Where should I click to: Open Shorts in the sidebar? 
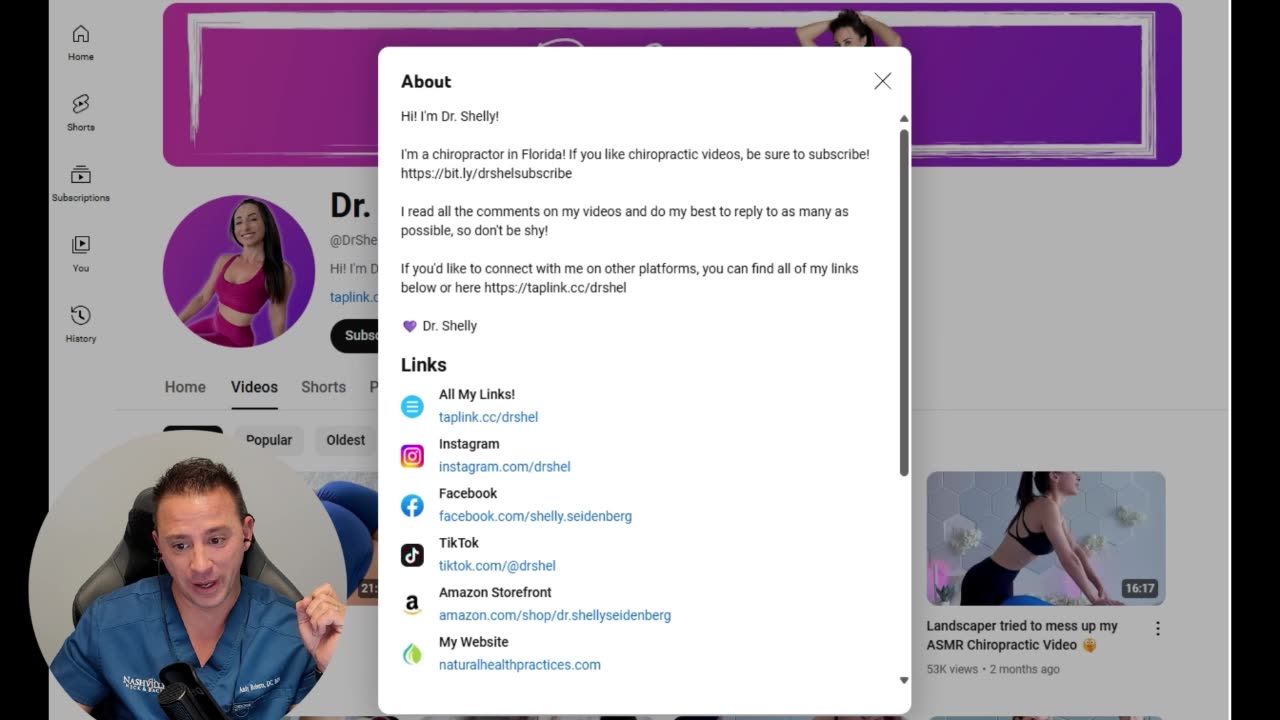point(81,113)
